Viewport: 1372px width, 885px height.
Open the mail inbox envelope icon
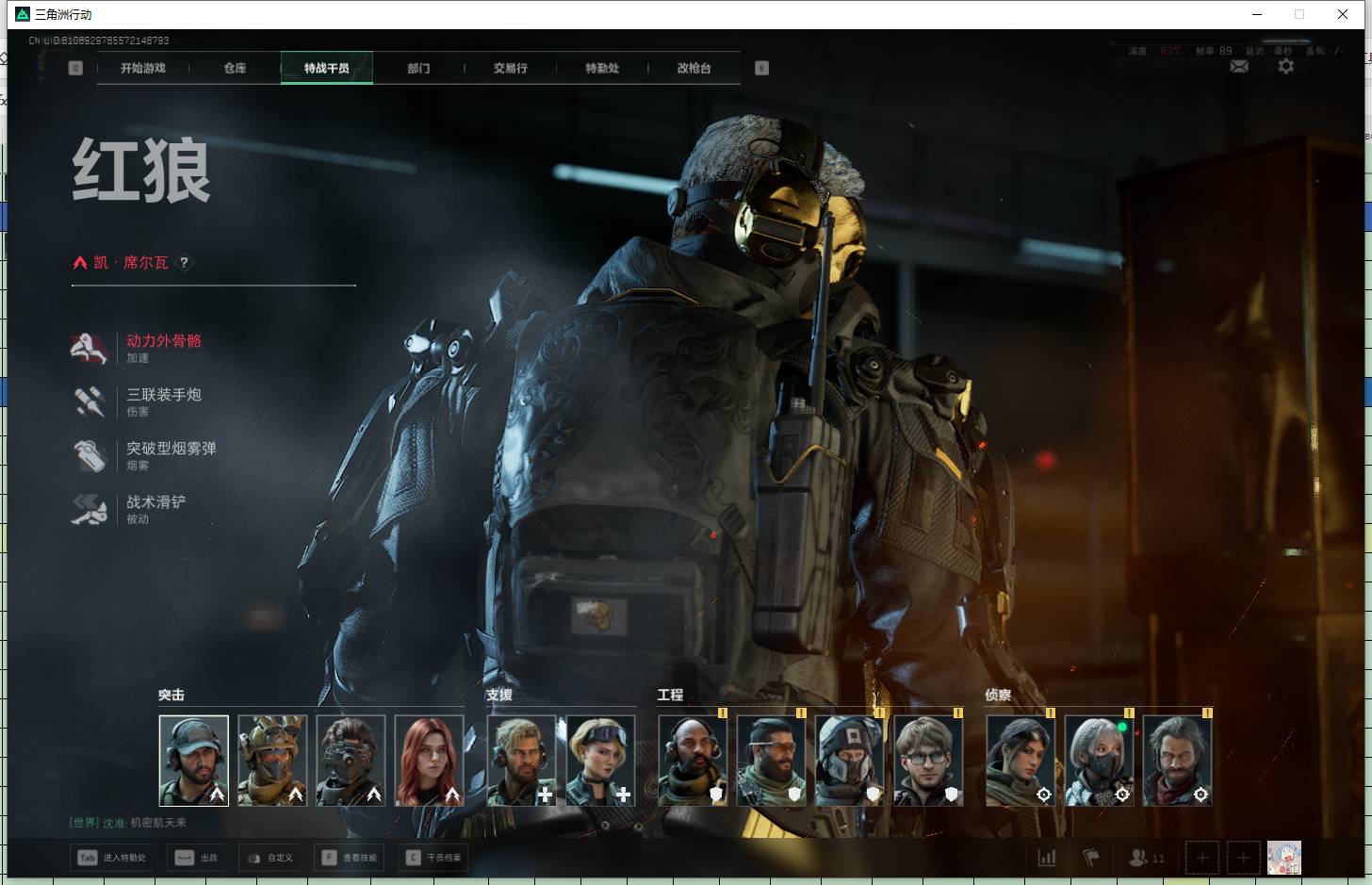(x=1239, y=67)
